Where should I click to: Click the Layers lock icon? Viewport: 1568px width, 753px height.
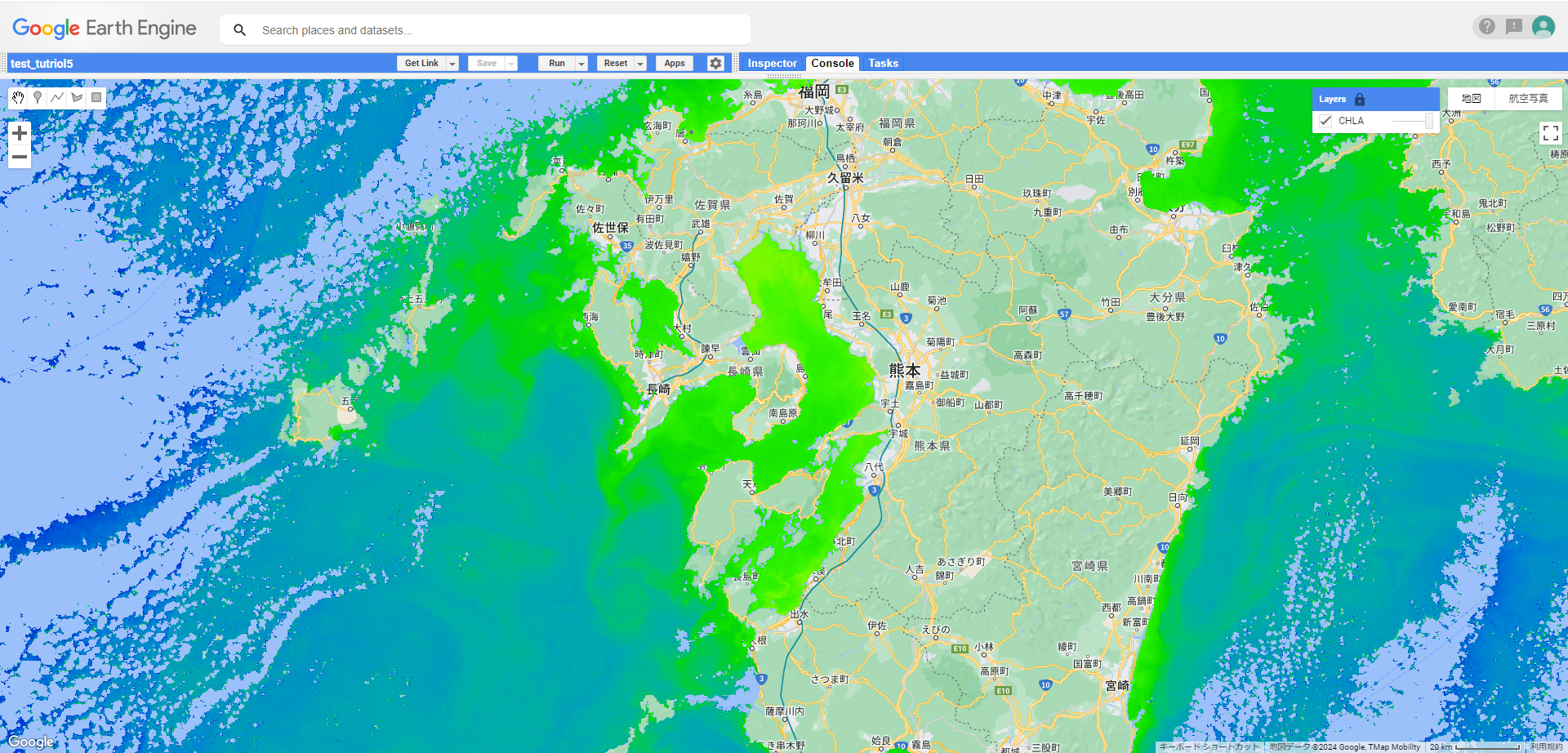click(1360, 99)
